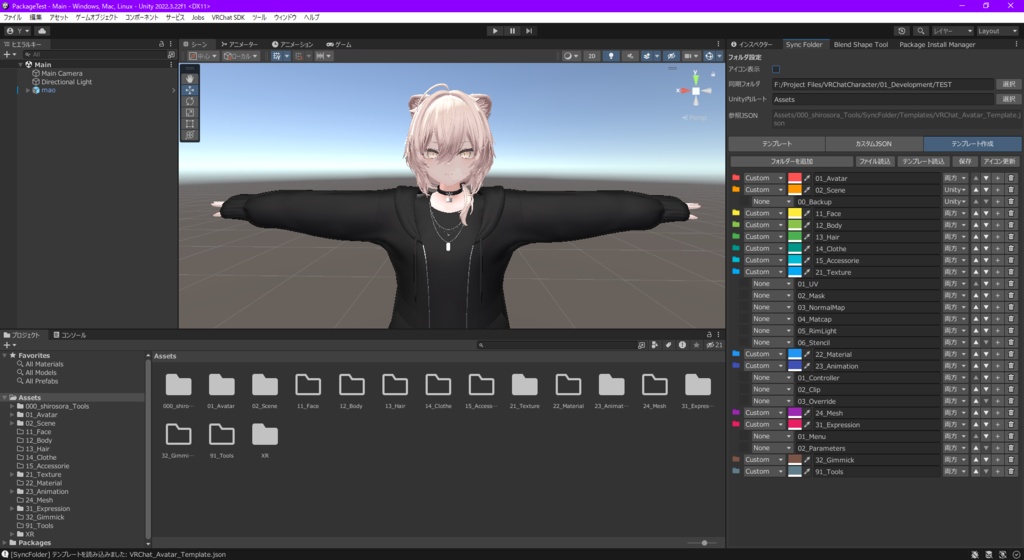Image resolution: width=1024 pixels, height=560 pixels.
Task: Click the search icon in top toolbar
Action: coord(921,31)
